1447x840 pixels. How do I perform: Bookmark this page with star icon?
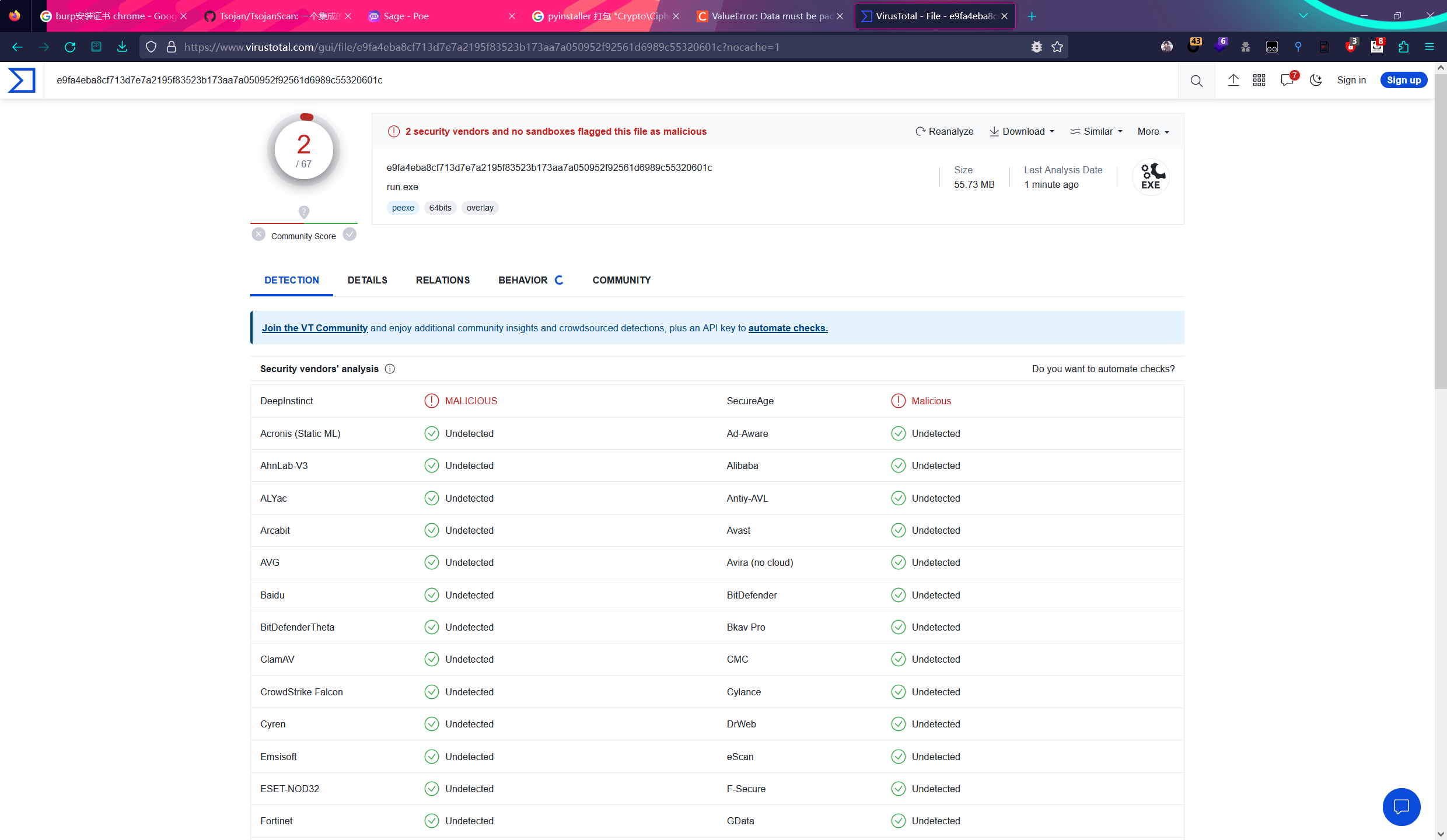point(1057,47)
